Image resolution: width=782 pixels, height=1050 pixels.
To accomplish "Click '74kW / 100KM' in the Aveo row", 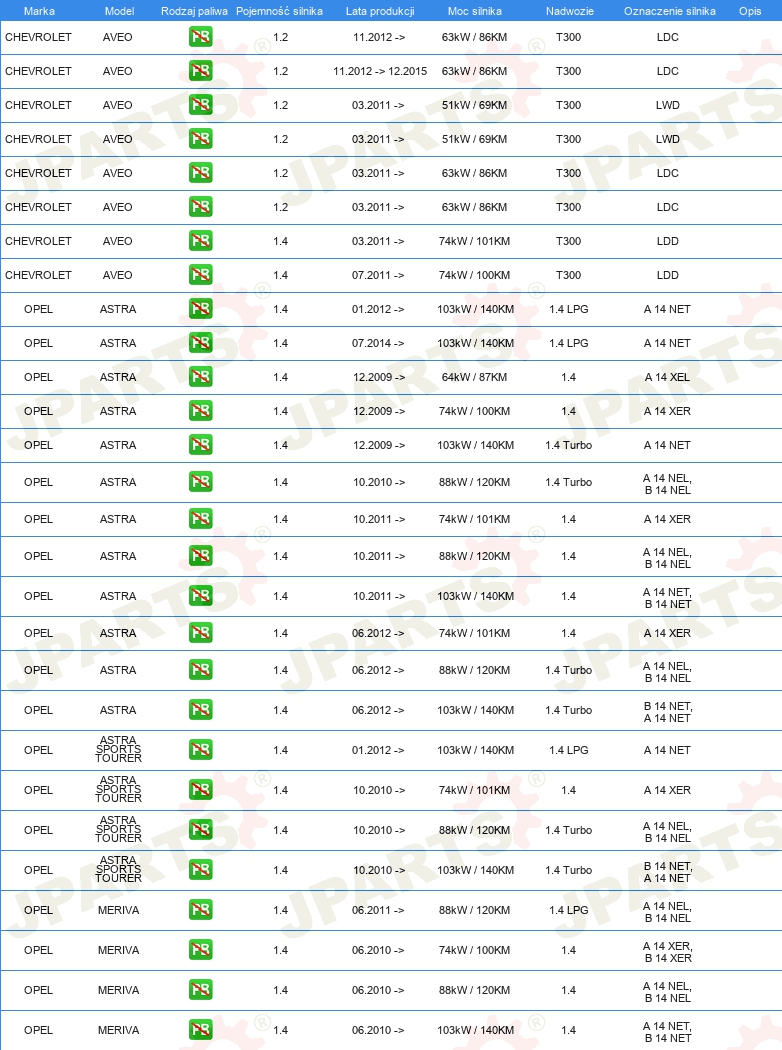I will pyautogui.click(x=474, y=275).
